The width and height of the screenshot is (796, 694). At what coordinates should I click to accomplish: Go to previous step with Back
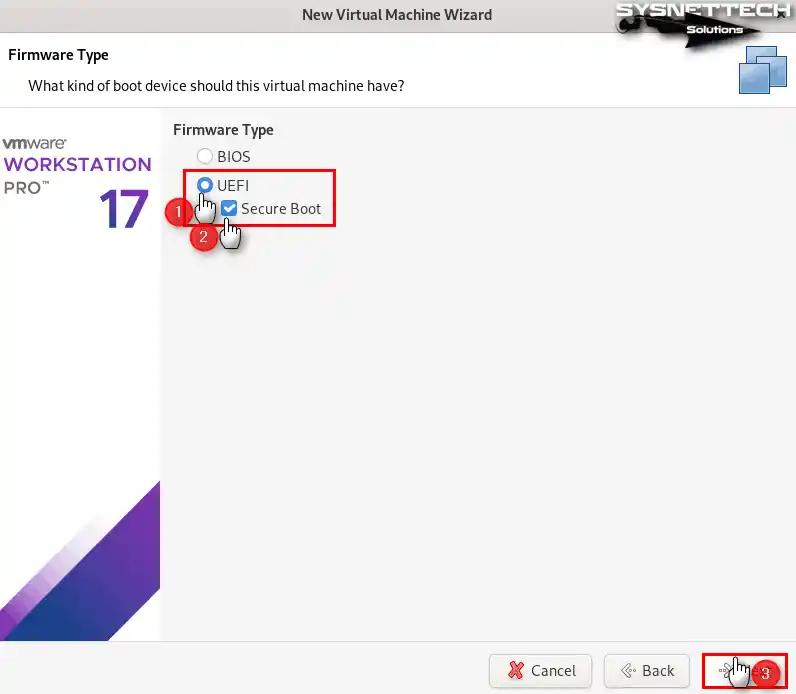click(x=647, y=670)
